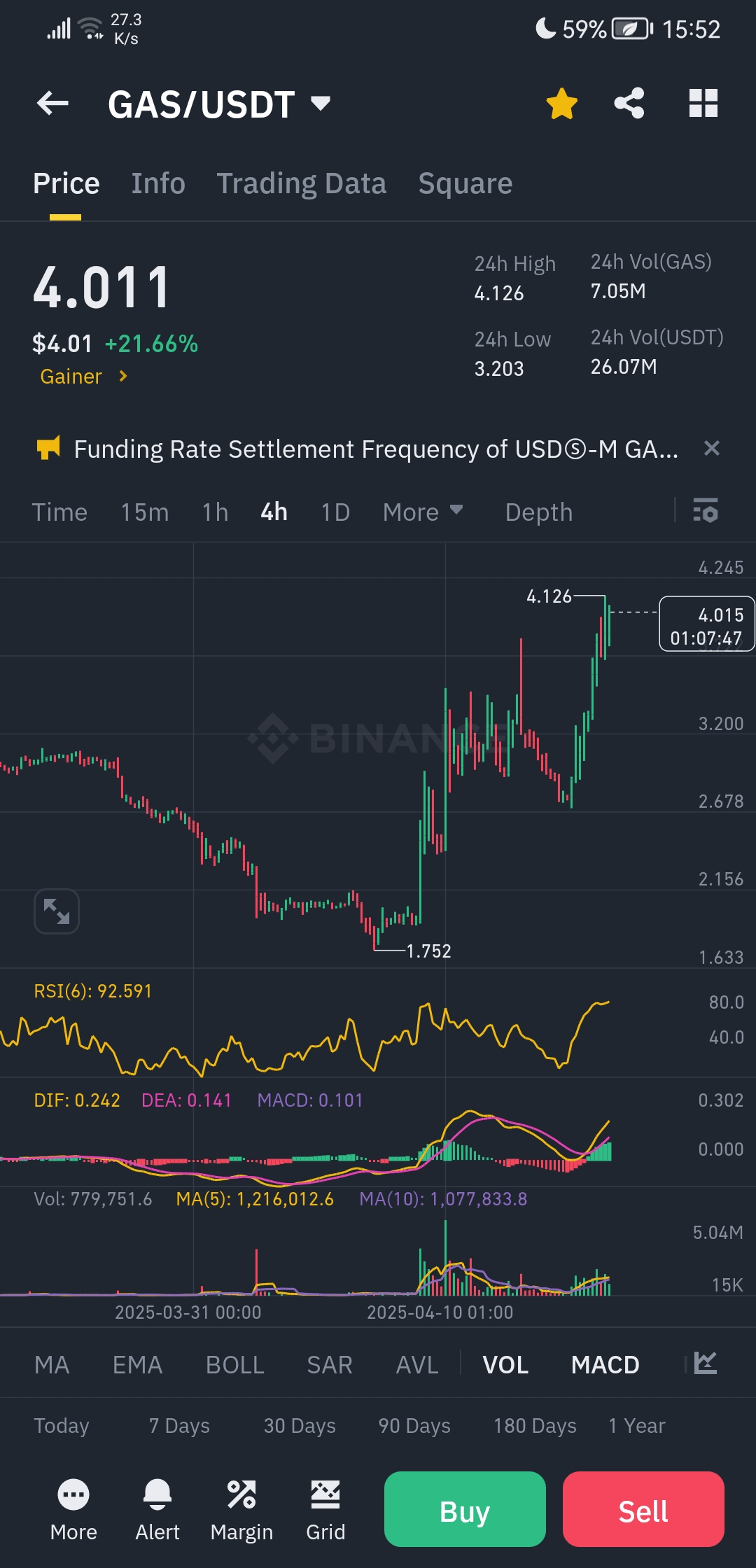756x1568 pixels.
Task: Switch to the Square tab
Action: (x=465, y=183)
